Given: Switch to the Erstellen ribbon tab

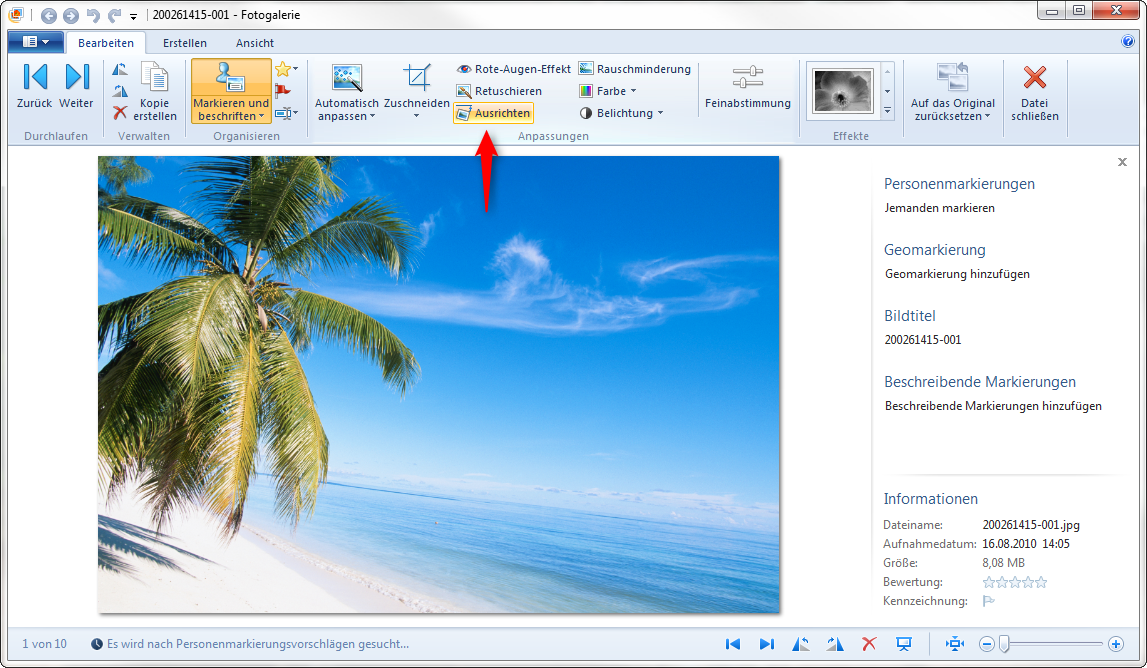Looking at the screenshot, I should coord(185,43).
